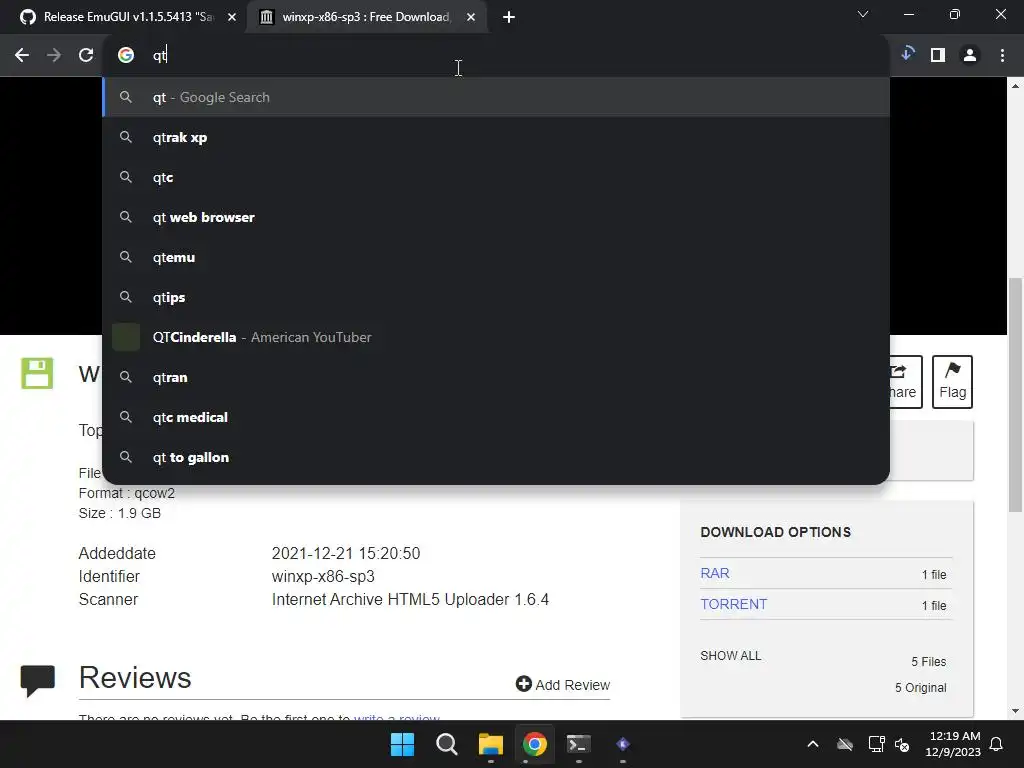Click the scrollbar down arrow
This screenshot has height=768, width=1024.
pyautogui.click(x=1015, y=711)
